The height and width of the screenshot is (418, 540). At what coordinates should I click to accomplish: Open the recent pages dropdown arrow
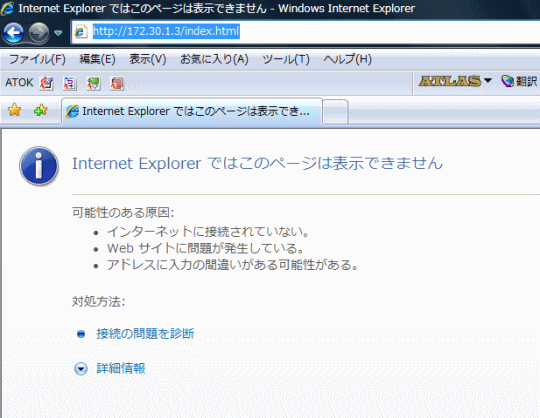point(58,33)
